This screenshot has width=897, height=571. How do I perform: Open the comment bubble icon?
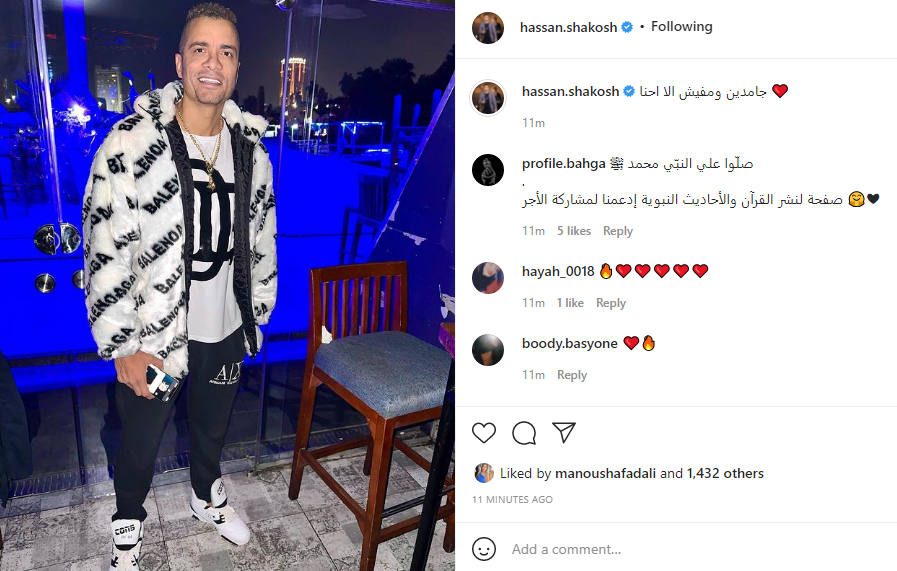coord(524,433)
